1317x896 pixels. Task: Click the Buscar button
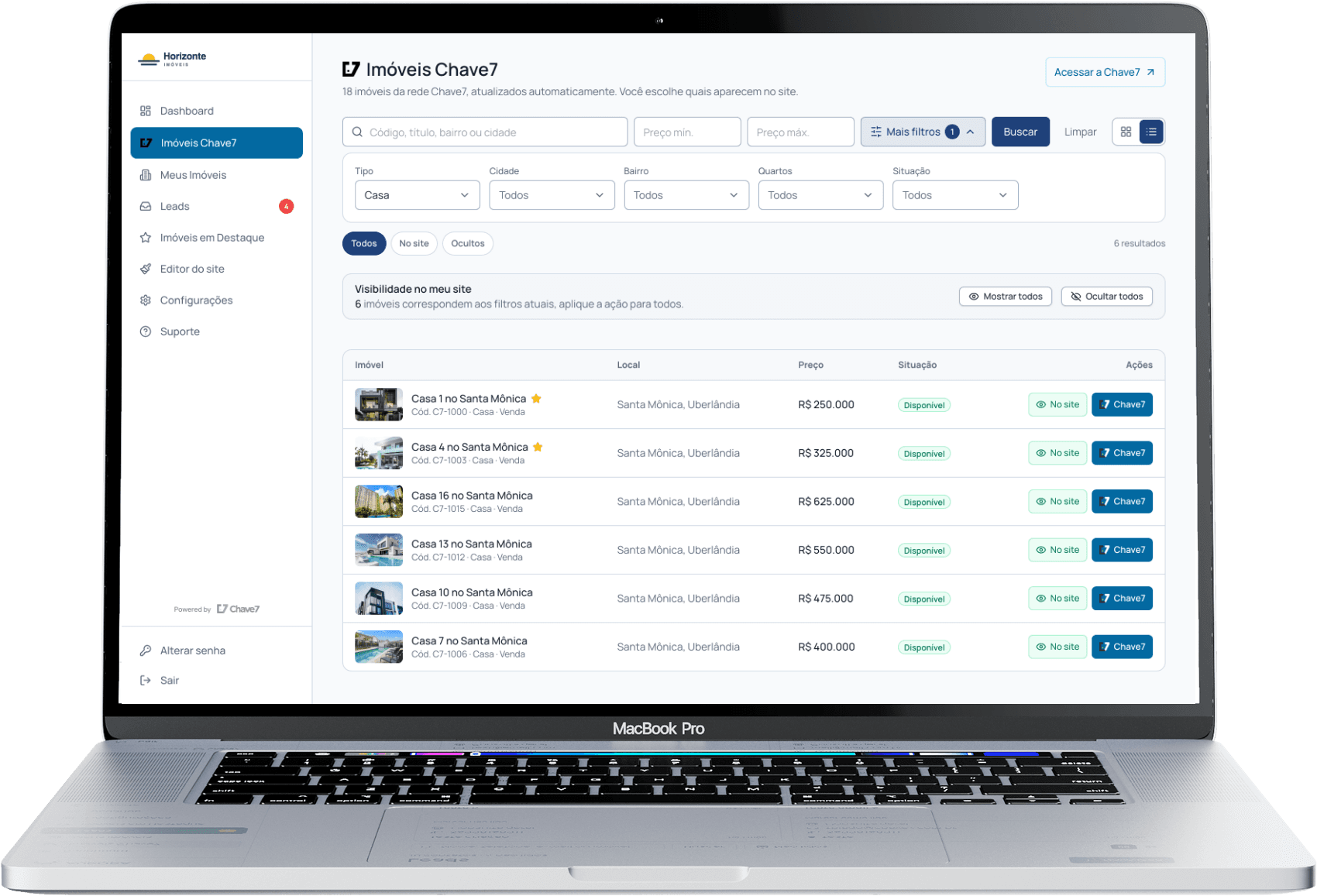1020,132
